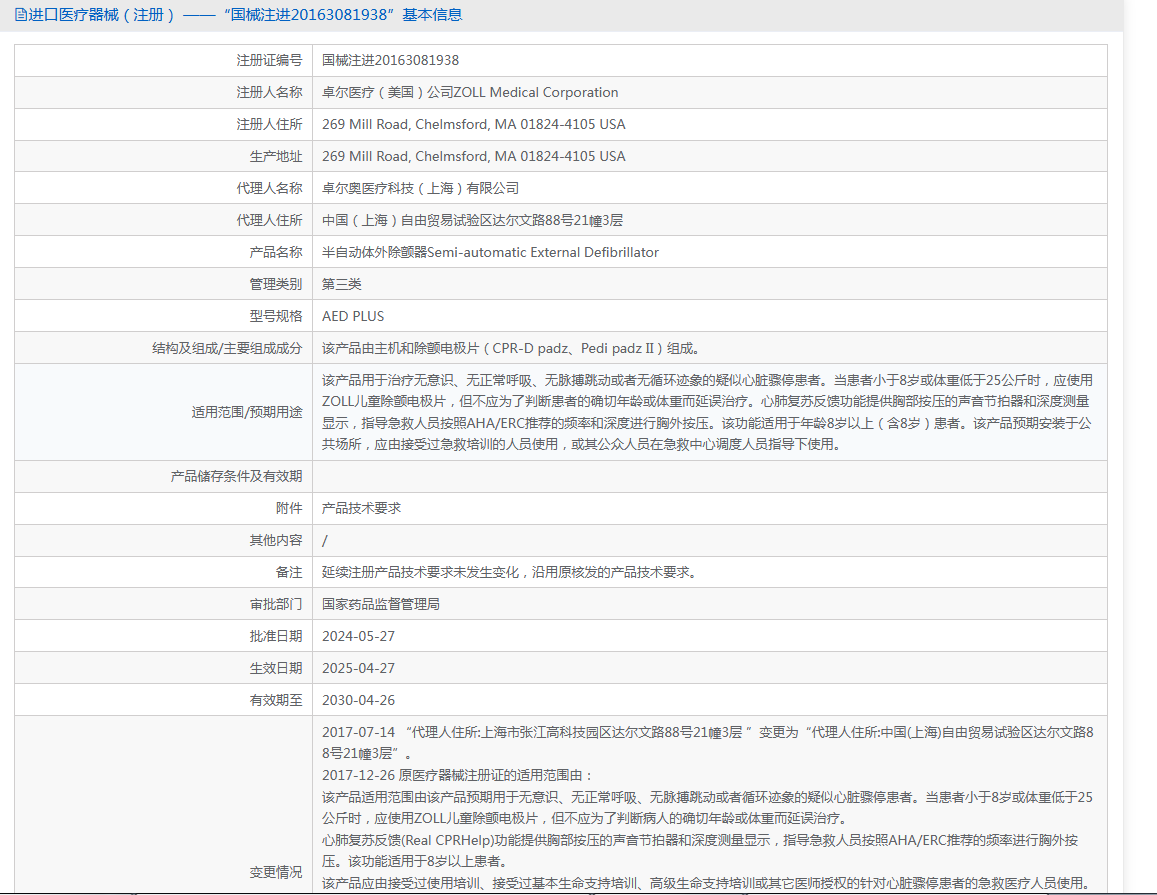Select the Mill Road address in 生产地址 row
Viewport: 1157px width, 895px height.
(474, 156)
